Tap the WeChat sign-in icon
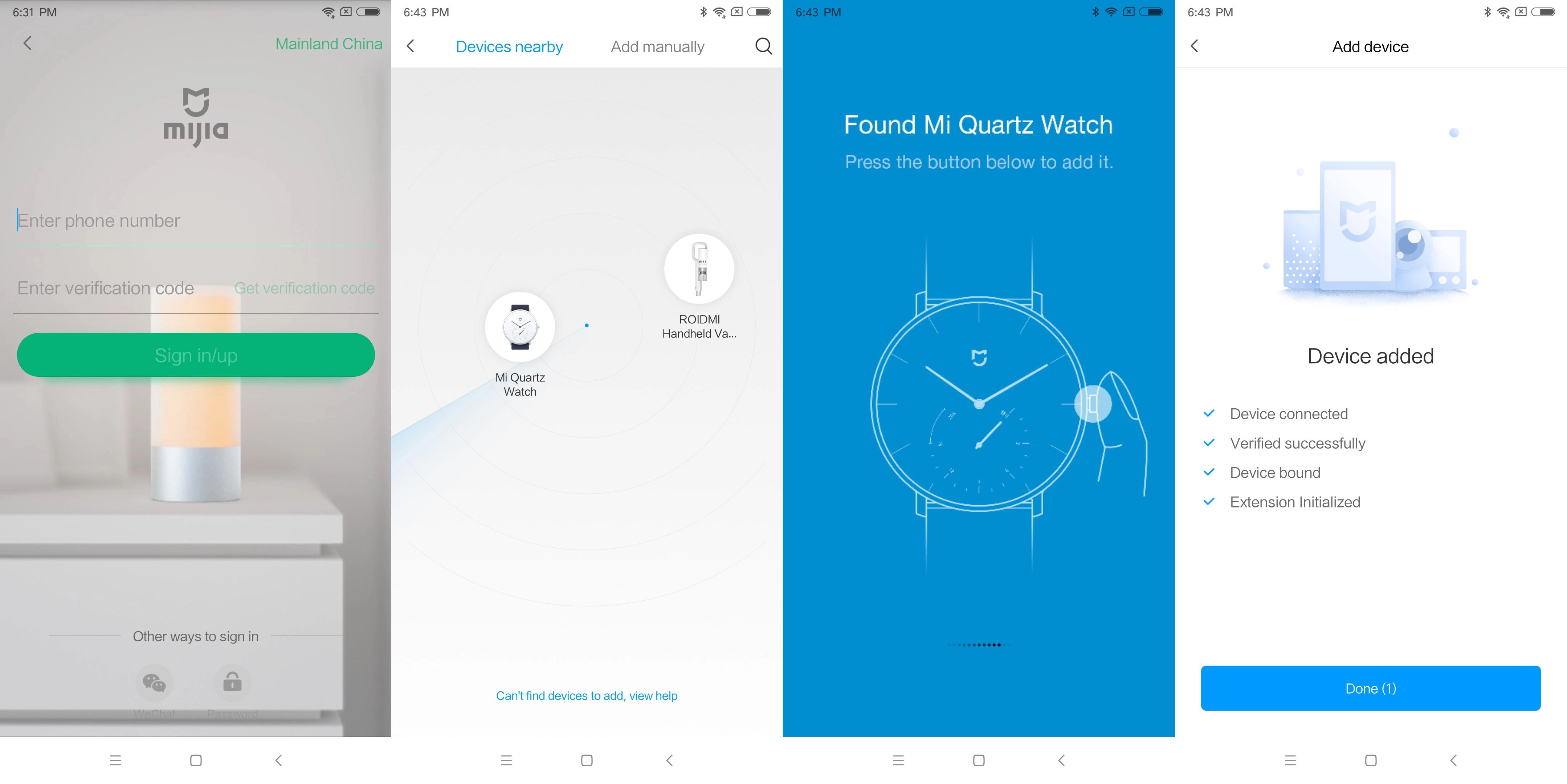The width and height of the screenshot is (1567, 784). click(155, 684)
